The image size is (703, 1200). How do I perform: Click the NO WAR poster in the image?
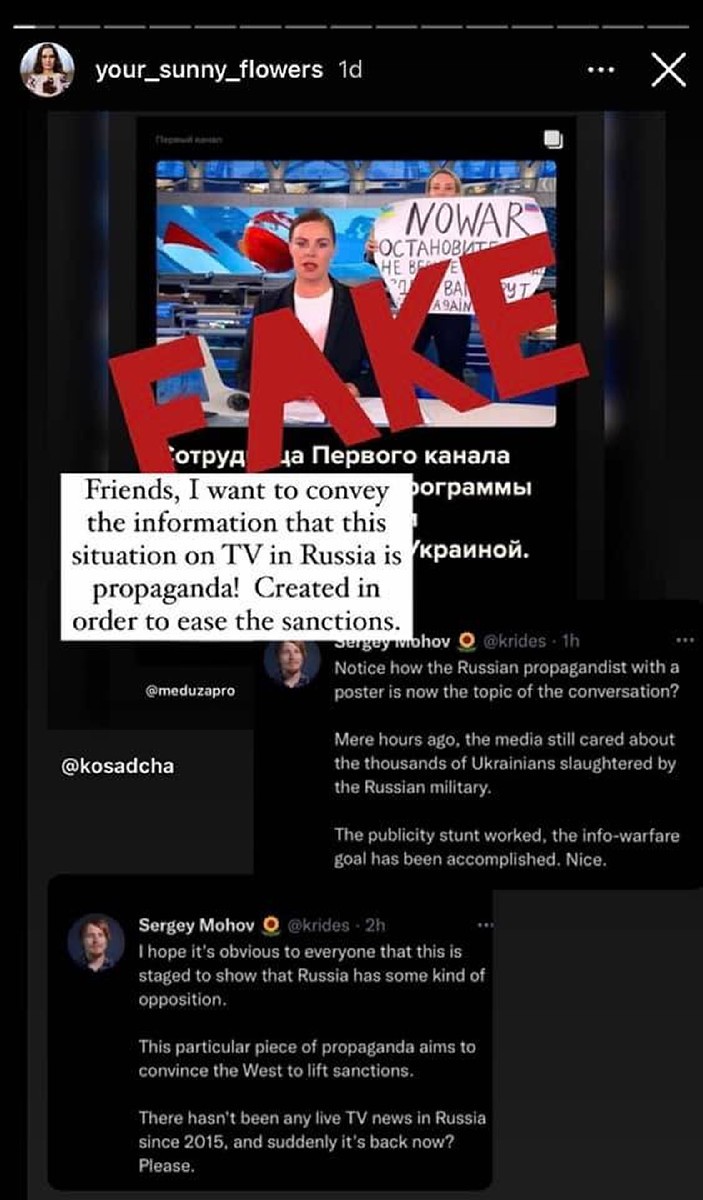[460, 255]
